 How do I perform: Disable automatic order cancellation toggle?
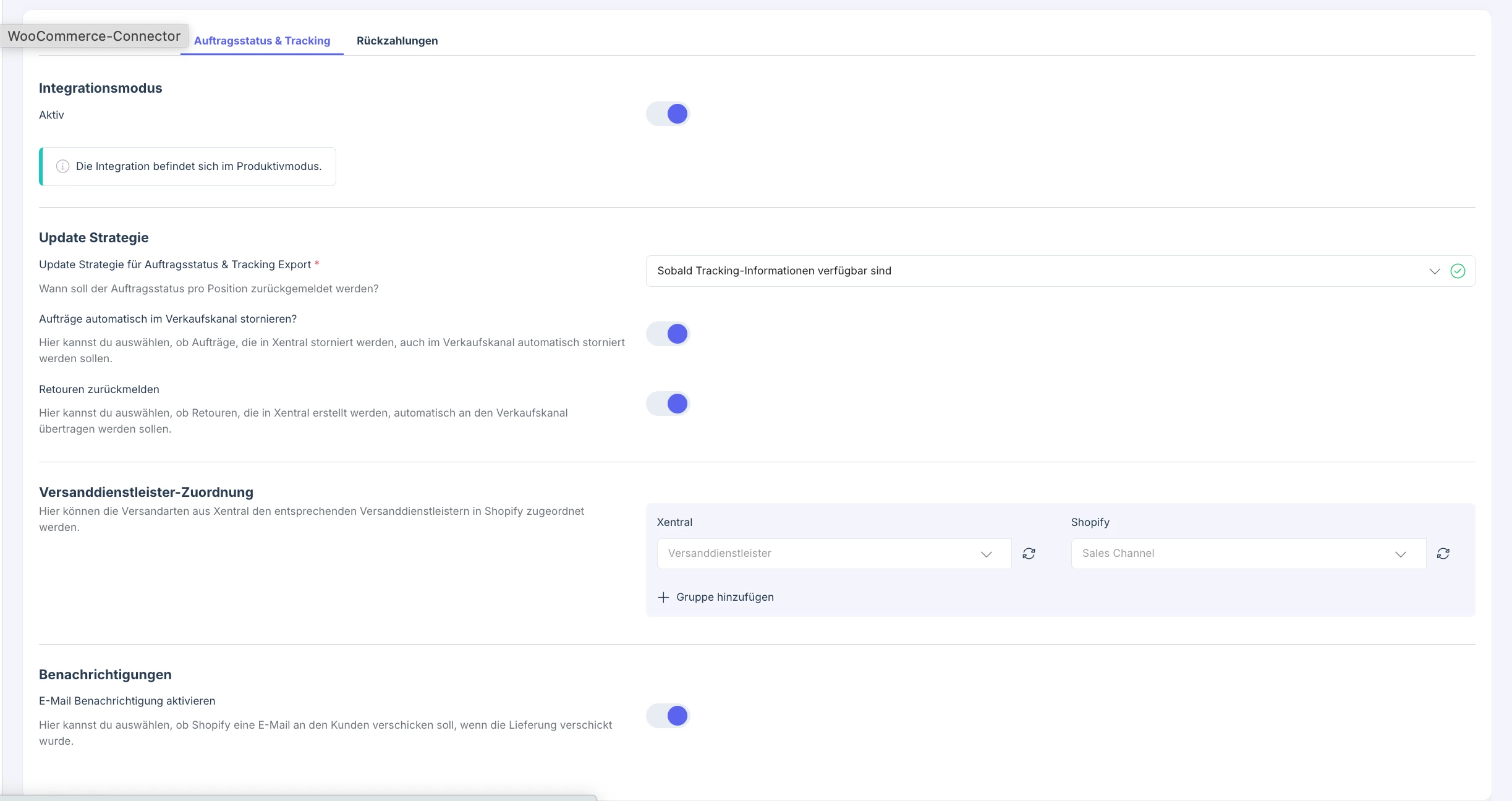(668, 334)
